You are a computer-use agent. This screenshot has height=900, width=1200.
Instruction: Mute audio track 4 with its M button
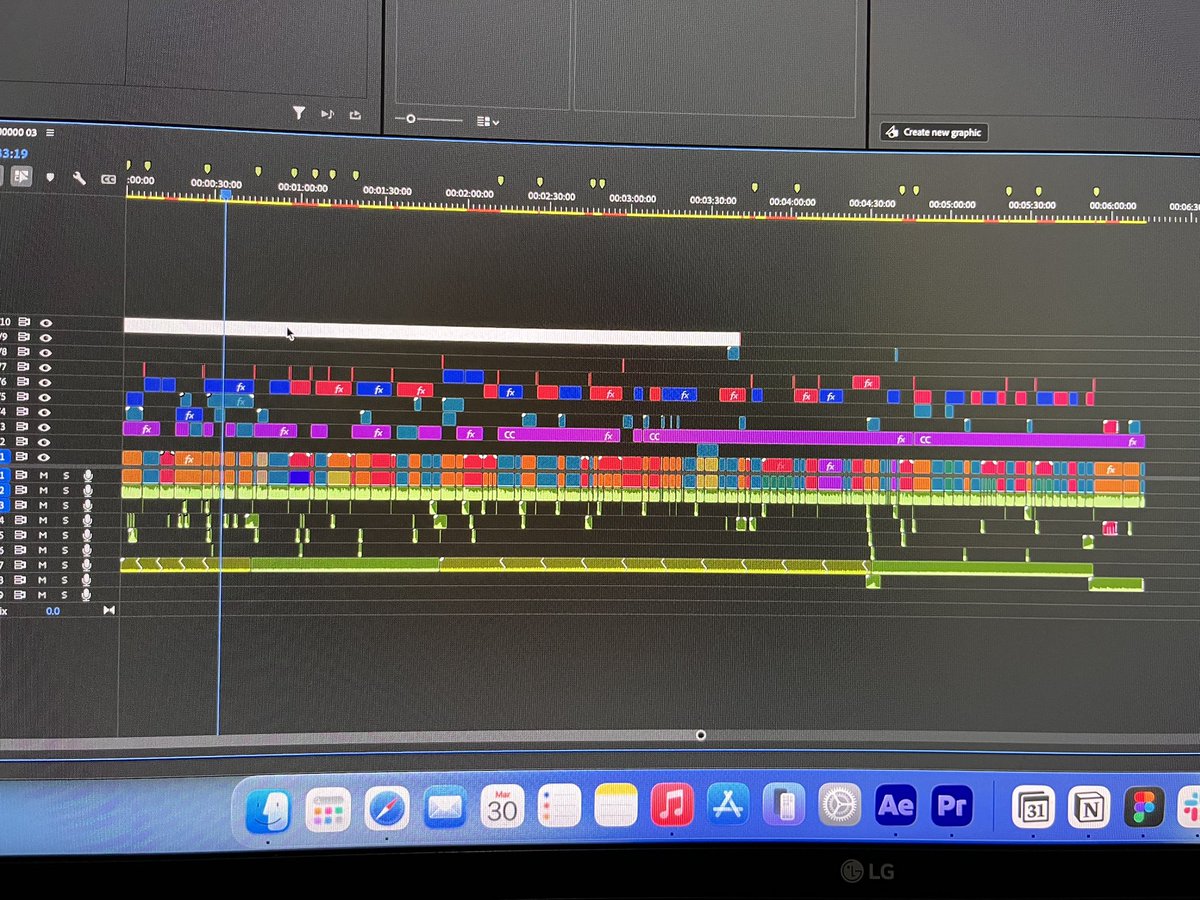coord(44,520)
